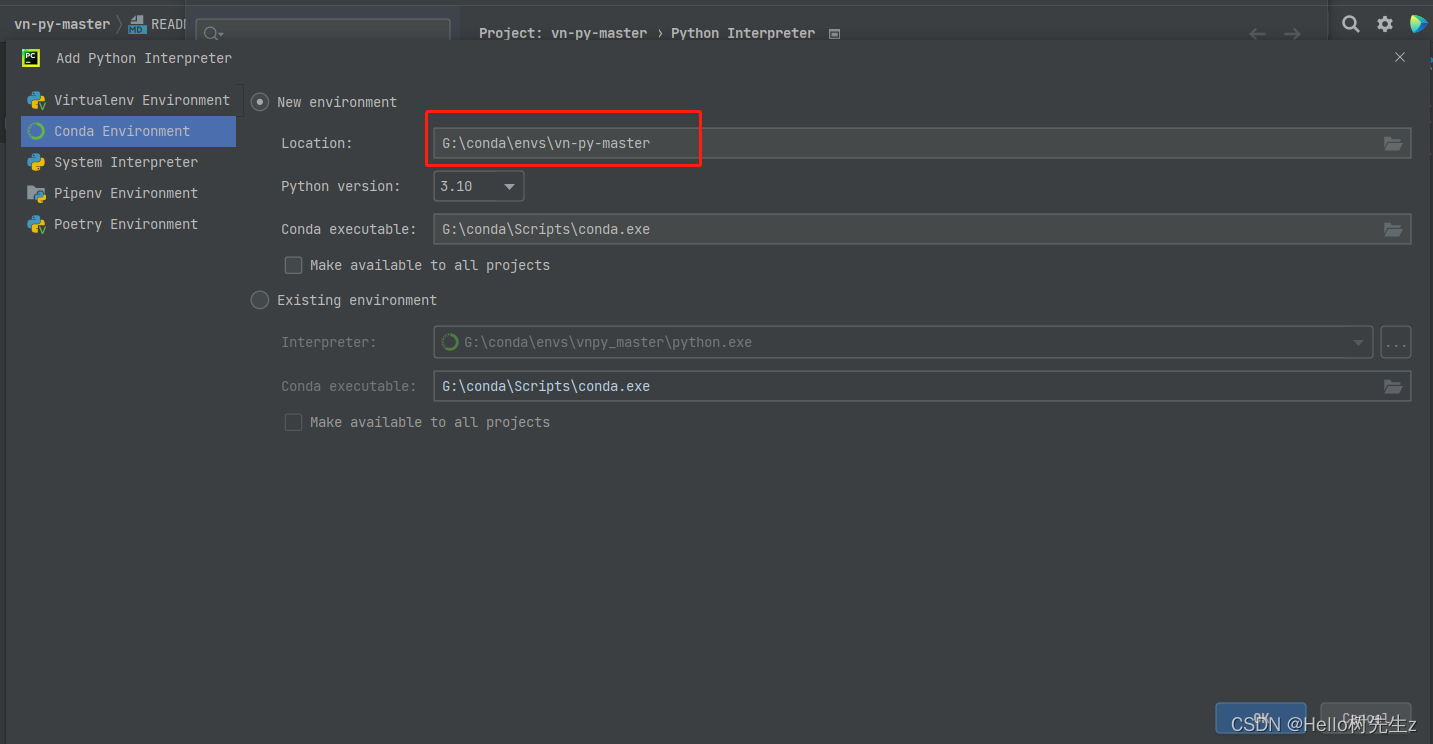Click the Pipenv Environment folder icon
Screen dimensions: 1433x744
pos(36,193)
